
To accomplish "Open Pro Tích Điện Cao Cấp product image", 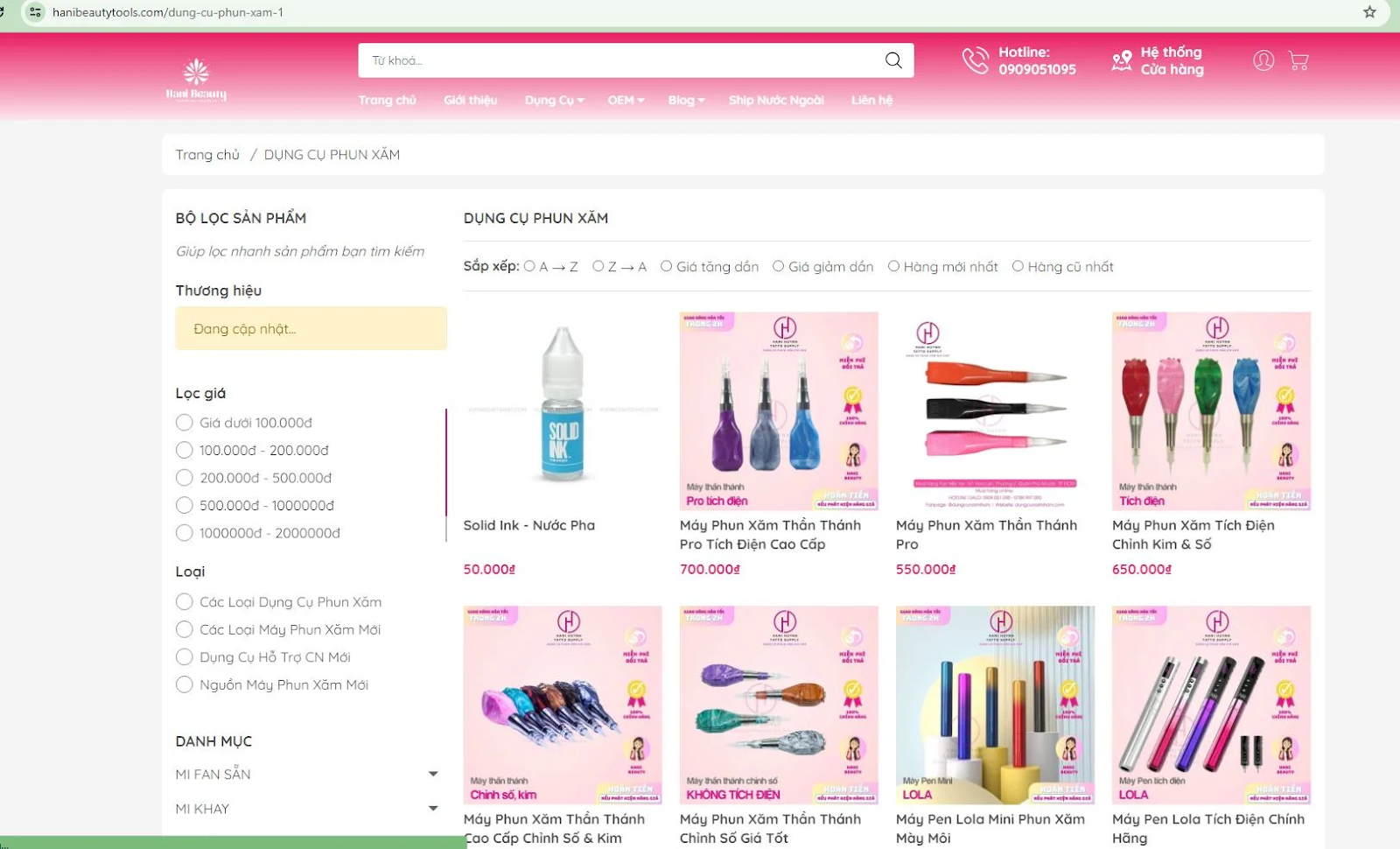I will coord(779,411).
